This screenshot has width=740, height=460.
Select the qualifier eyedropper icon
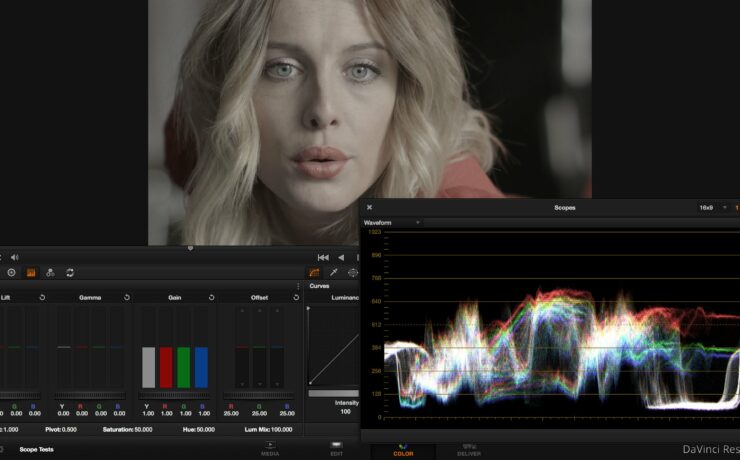334,272
